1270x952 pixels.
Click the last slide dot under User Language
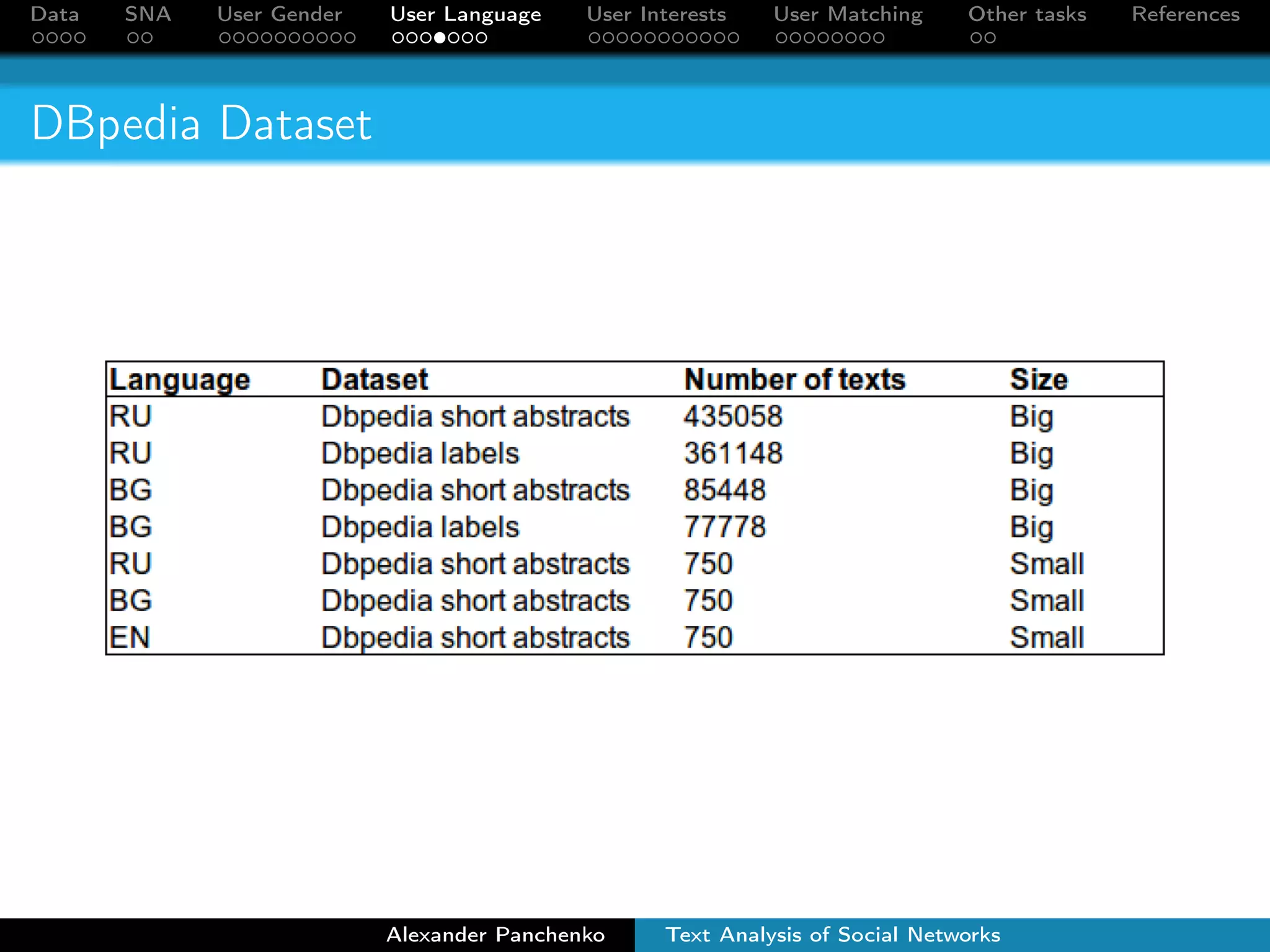pos(481,38)
